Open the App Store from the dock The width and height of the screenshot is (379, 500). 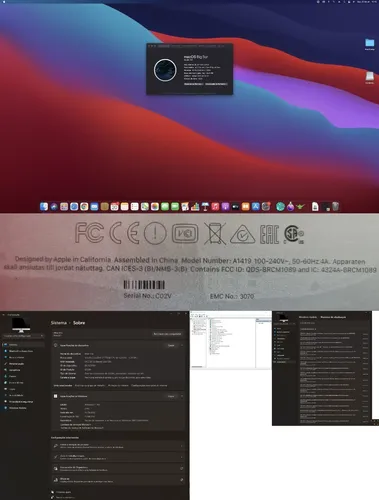(x=256, y=207)
